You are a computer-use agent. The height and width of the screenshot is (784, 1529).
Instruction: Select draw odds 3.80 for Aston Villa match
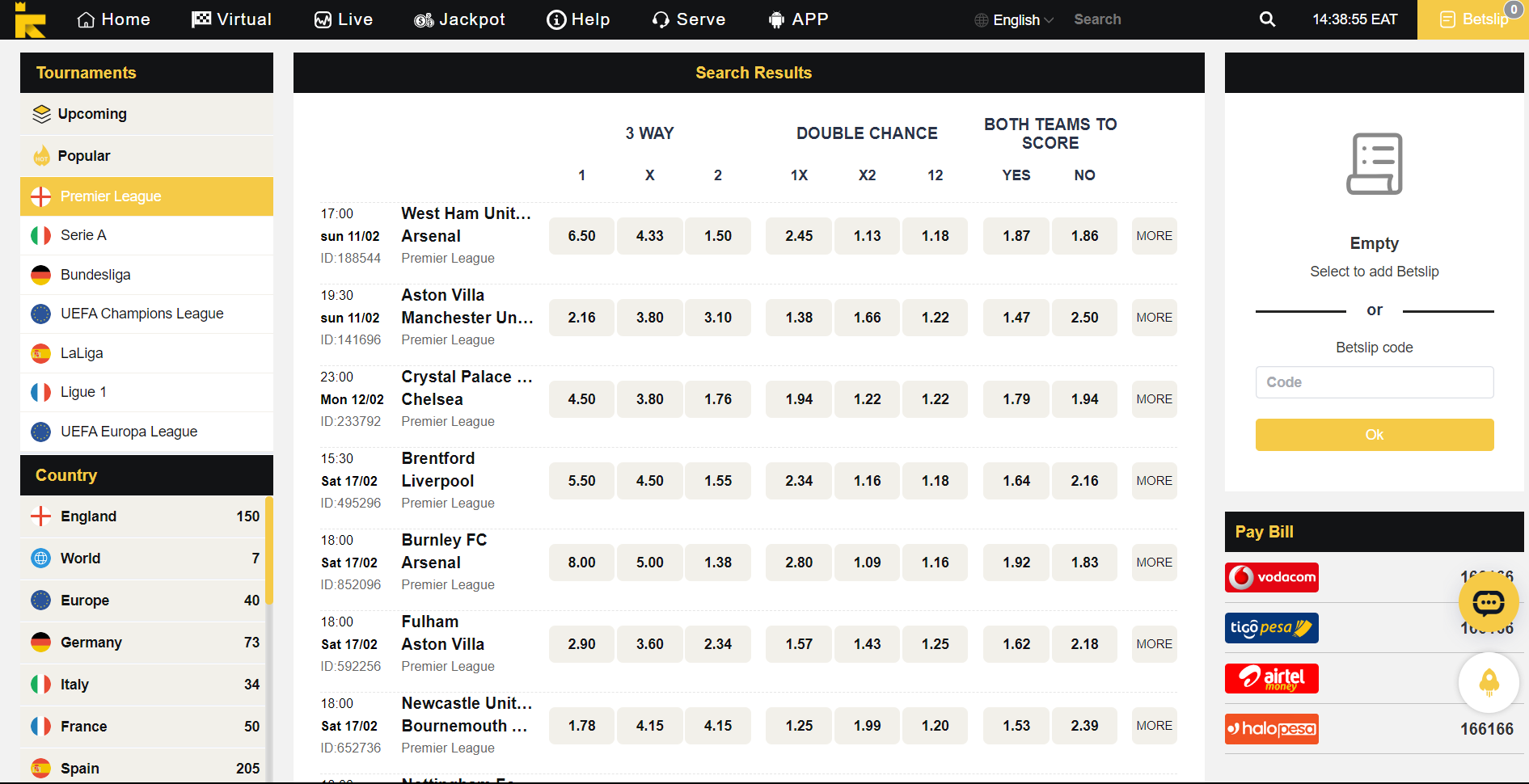coord(650,318)
